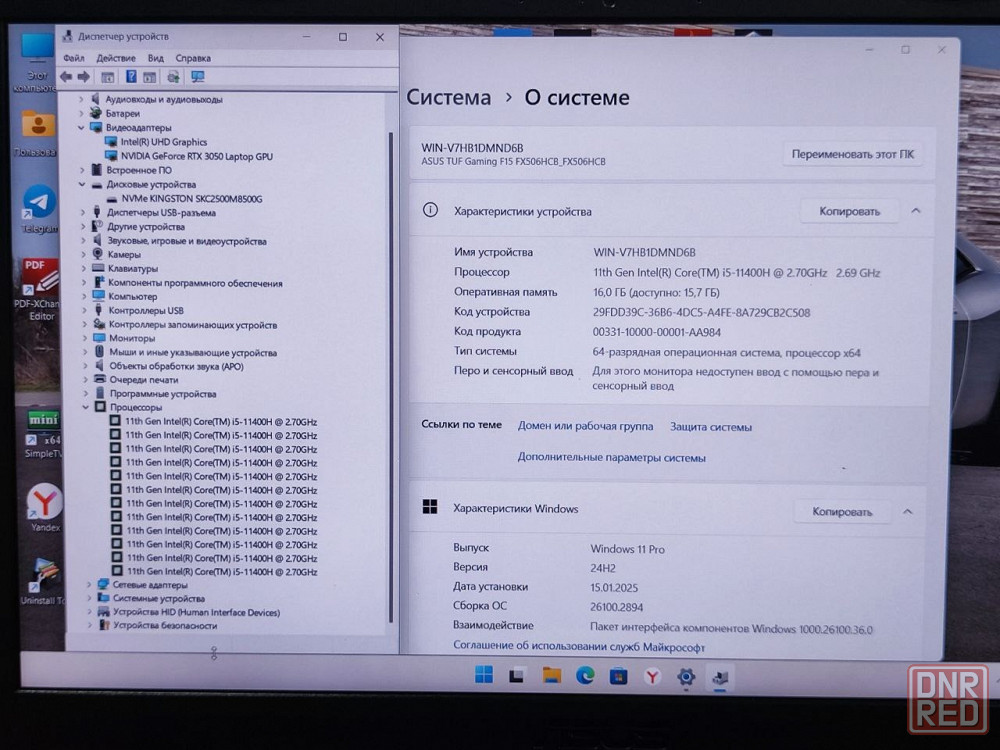Expand the 'Батареи' node
The image size is (1000, 750).
pos(81,114)
